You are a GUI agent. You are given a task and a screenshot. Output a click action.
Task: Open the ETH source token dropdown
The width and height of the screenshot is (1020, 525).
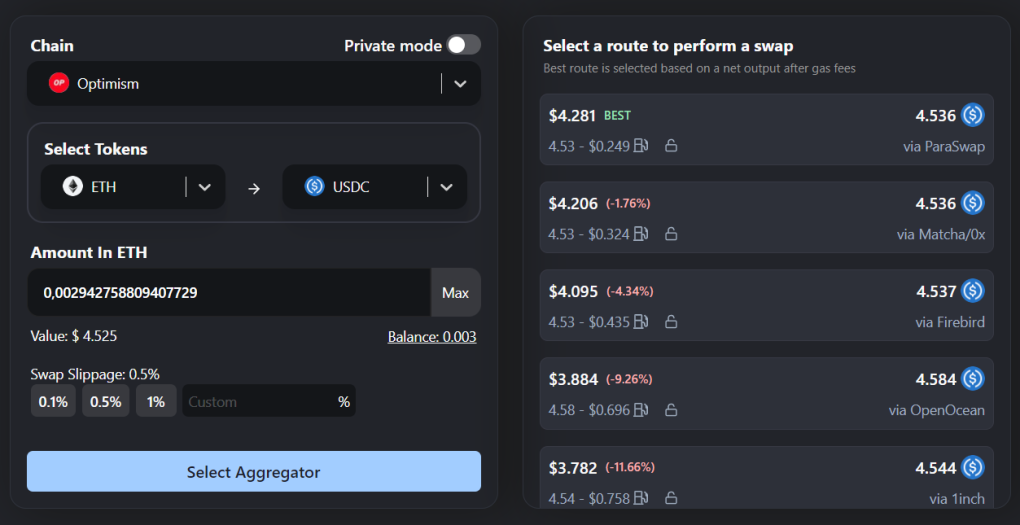click(x=133, y=187)
